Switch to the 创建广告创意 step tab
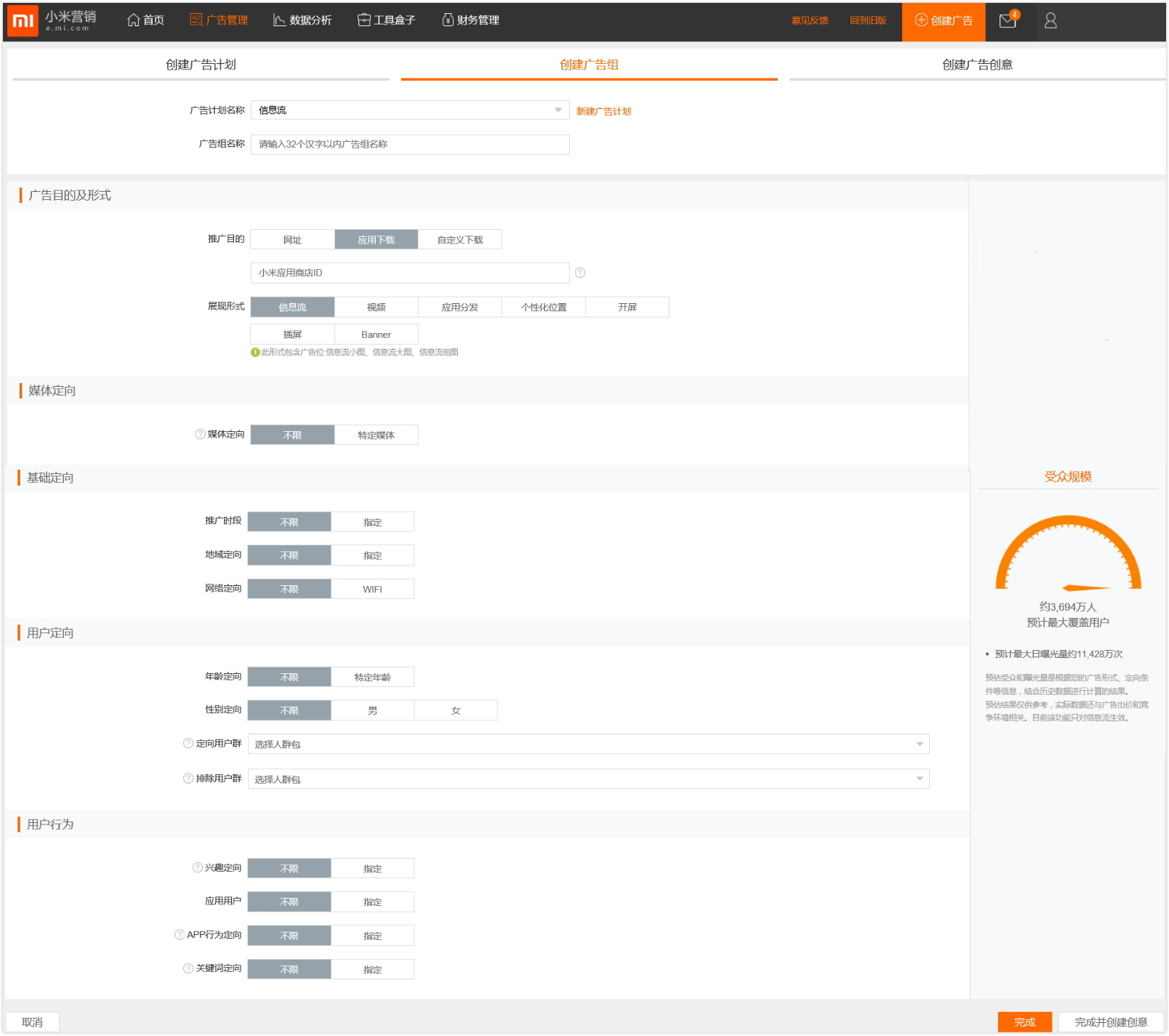Image resolution: width=1169 pixels, height=1036 pixels. pyautogui.click(x=976, y=65)
